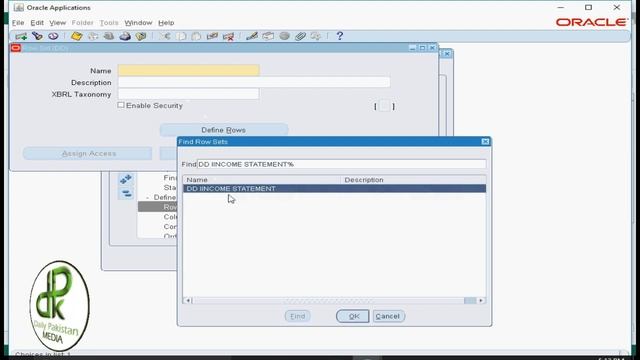Open the File menu

tap(18, 23)
